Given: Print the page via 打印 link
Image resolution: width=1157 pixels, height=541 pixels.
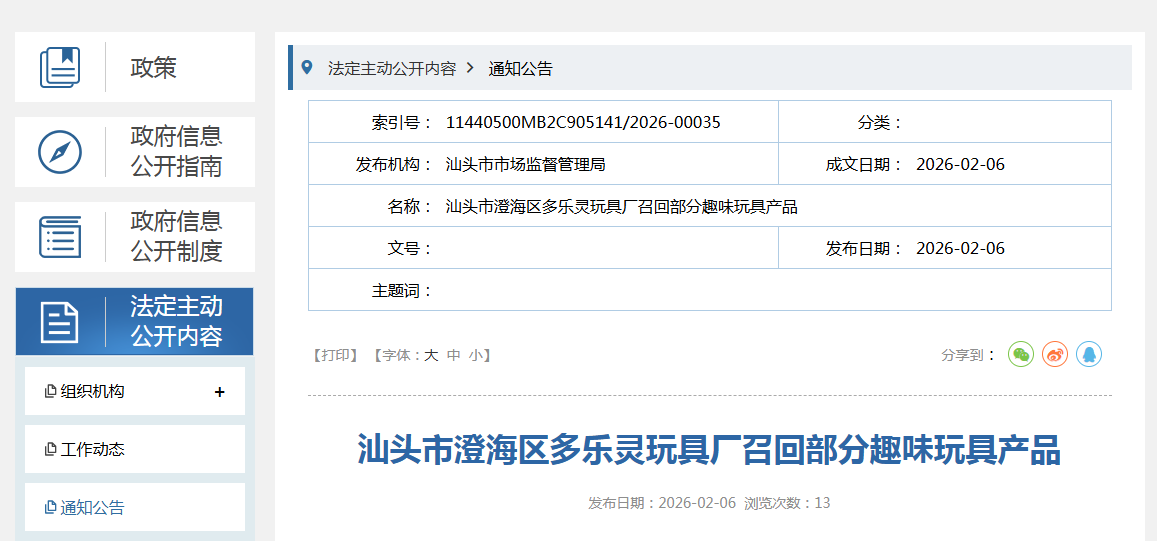Looking at the screenshot, I should [335, 355].
